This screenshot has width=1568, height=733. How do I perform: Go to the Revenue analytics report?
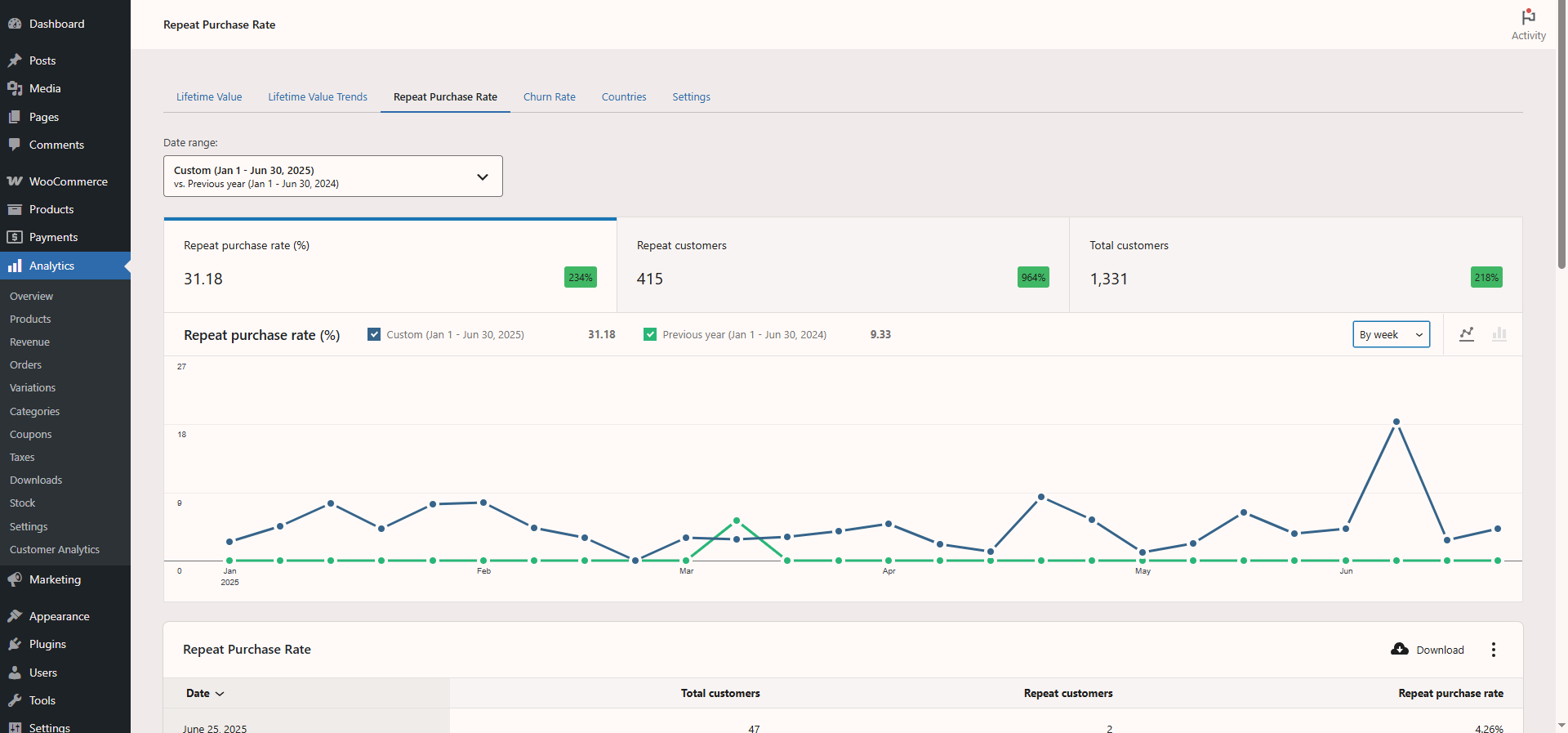pyautogui.click(x=29, y=342)
